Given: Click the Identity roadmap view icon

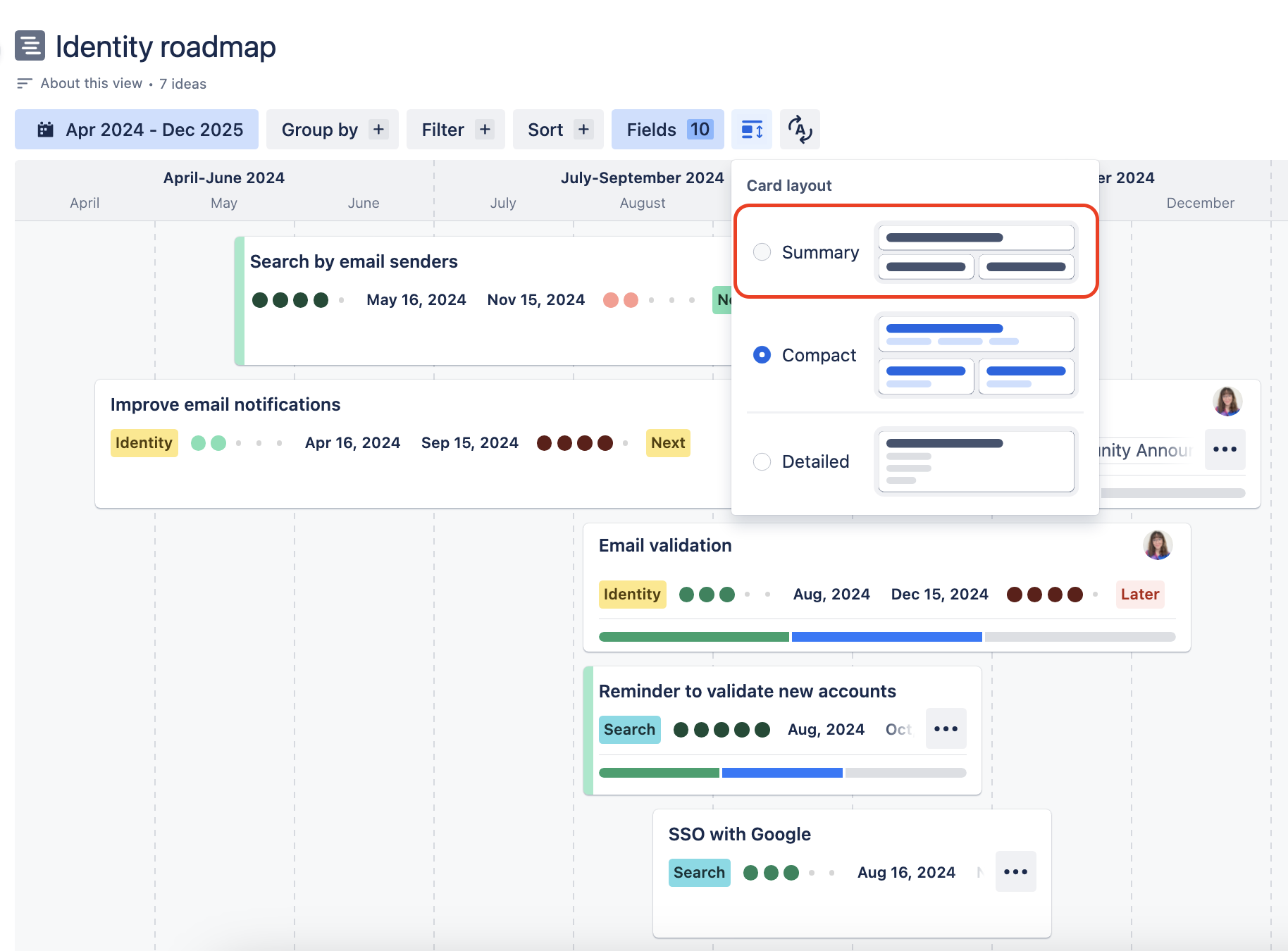Looking at the screenshot, I should tap(30, 46).
